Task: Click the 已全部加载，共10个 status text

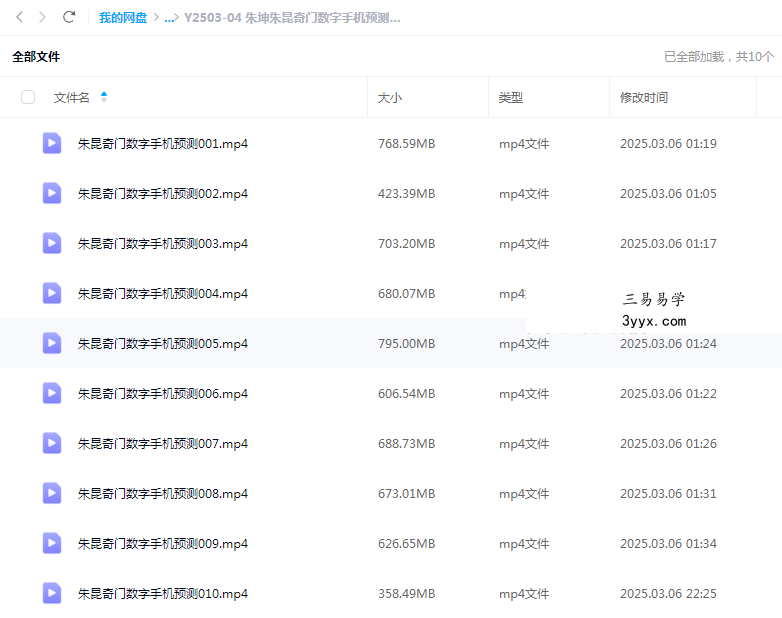Action: [719, 56]
